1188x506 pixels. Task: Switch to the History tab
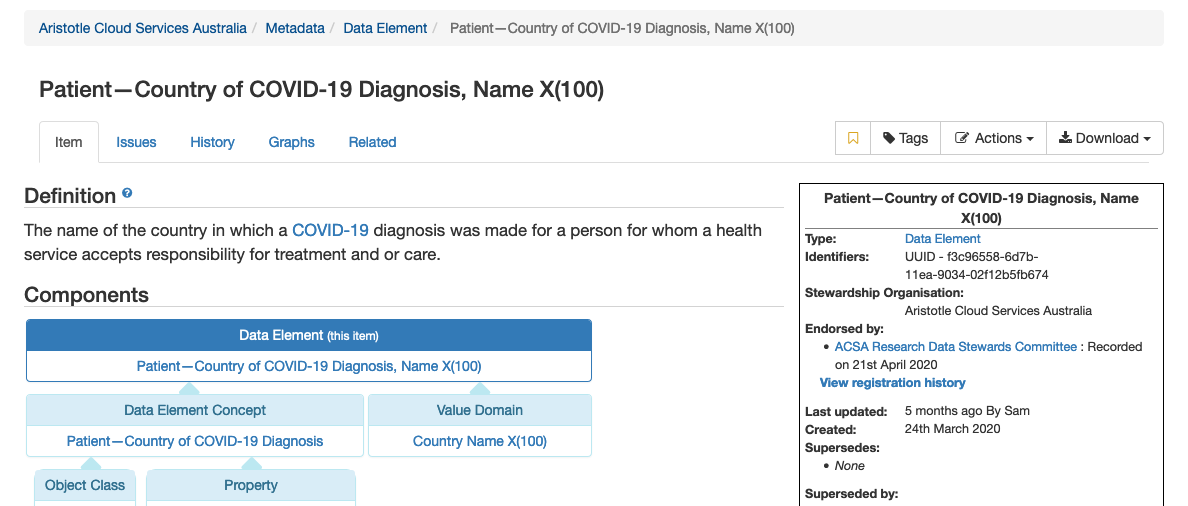pos(212,142)
